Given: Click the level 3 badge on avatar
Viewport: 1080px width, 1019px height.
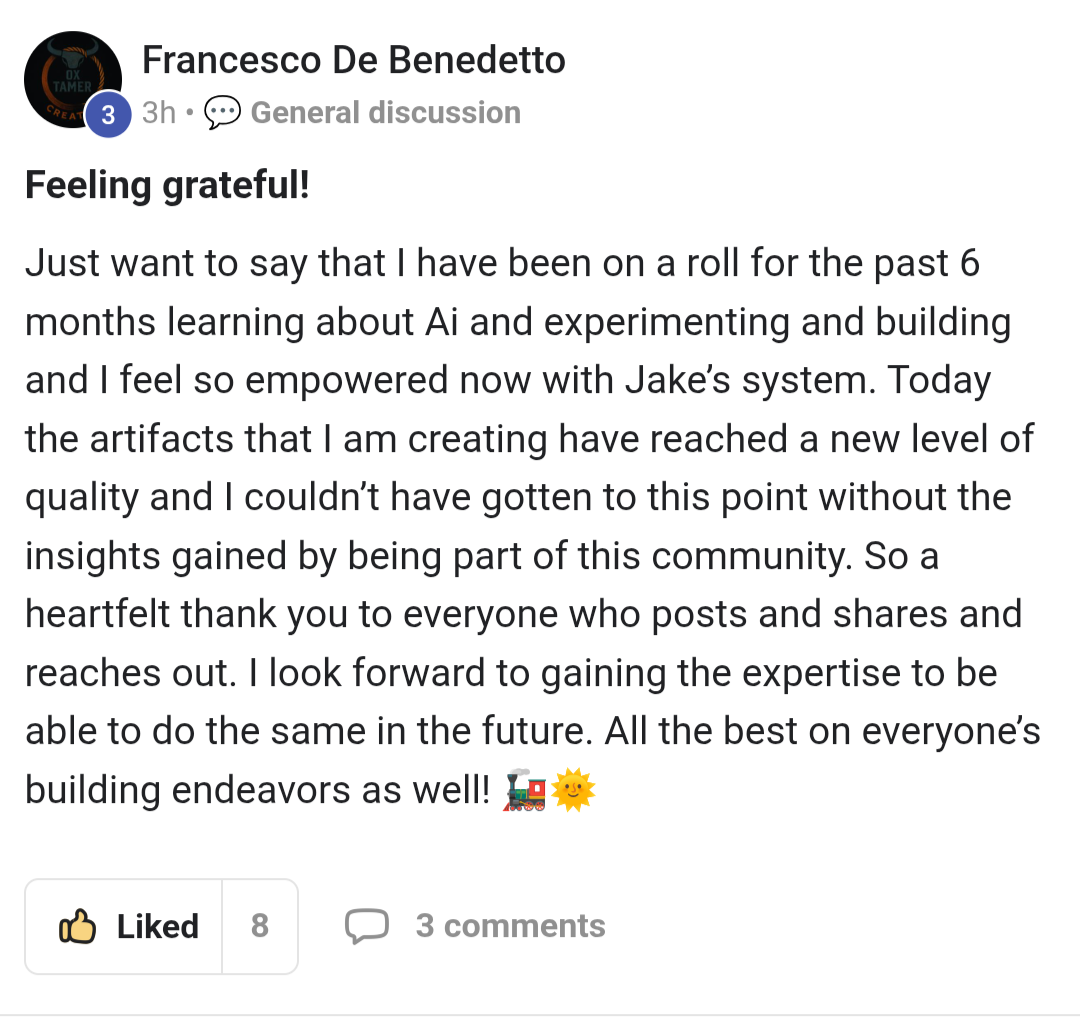Looking at the screenshot, I should 108,114.
